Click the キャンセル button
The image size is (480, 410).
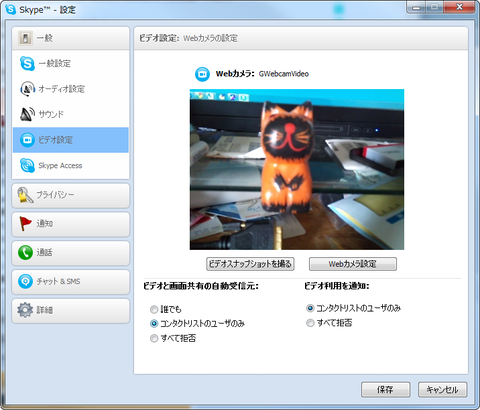pos(443,390)
